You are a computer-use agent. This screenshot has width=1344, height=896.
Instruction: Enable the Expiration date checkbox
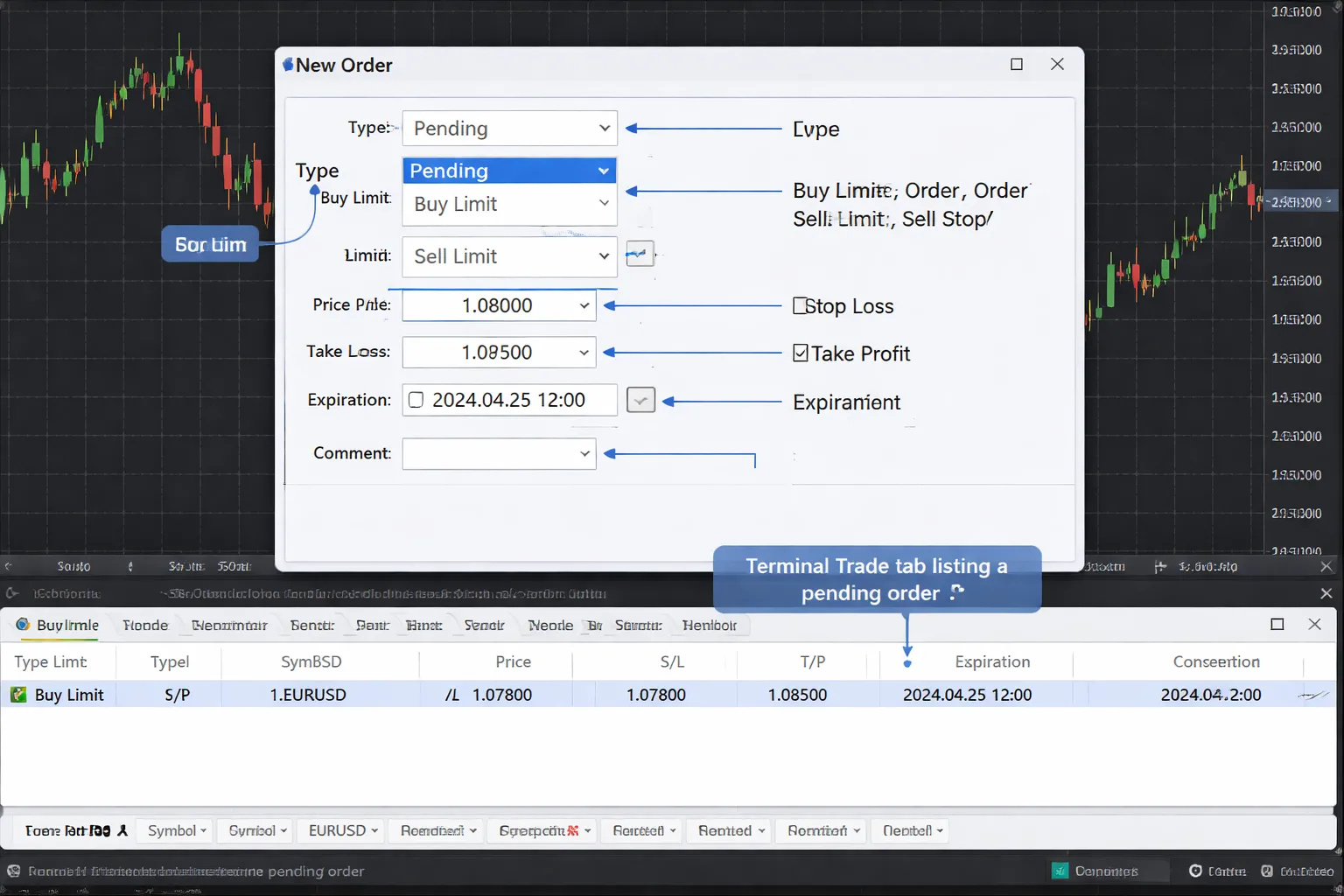pos(416,400)
